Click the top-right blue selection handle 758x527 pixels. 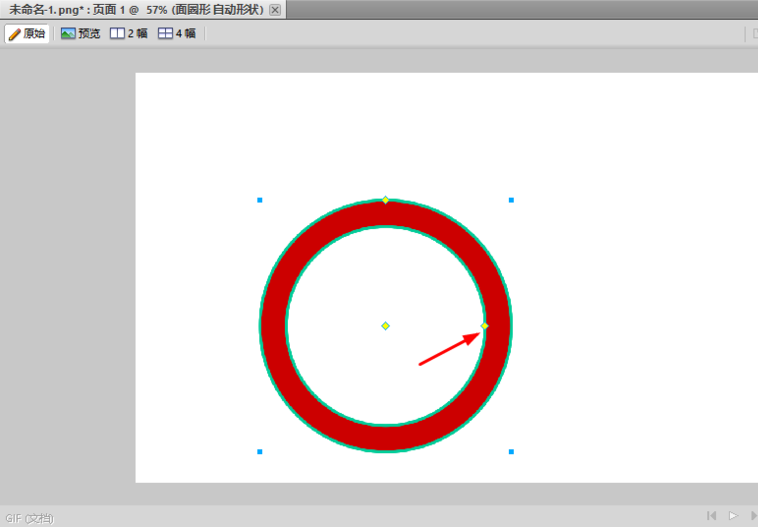[511, 200]
